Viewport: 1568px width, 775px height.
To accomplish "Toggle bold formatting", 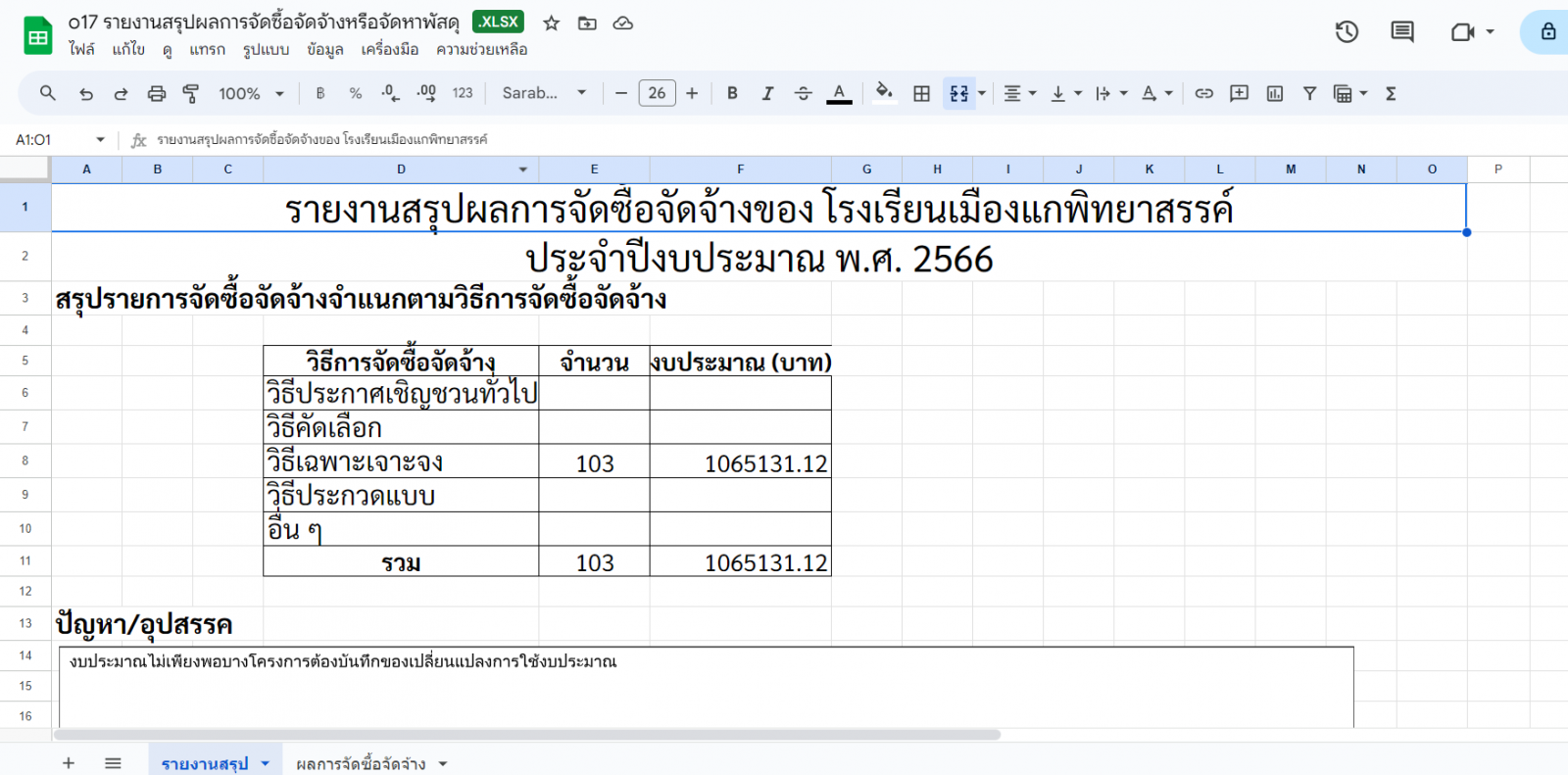I will click(x=732, y=93).
